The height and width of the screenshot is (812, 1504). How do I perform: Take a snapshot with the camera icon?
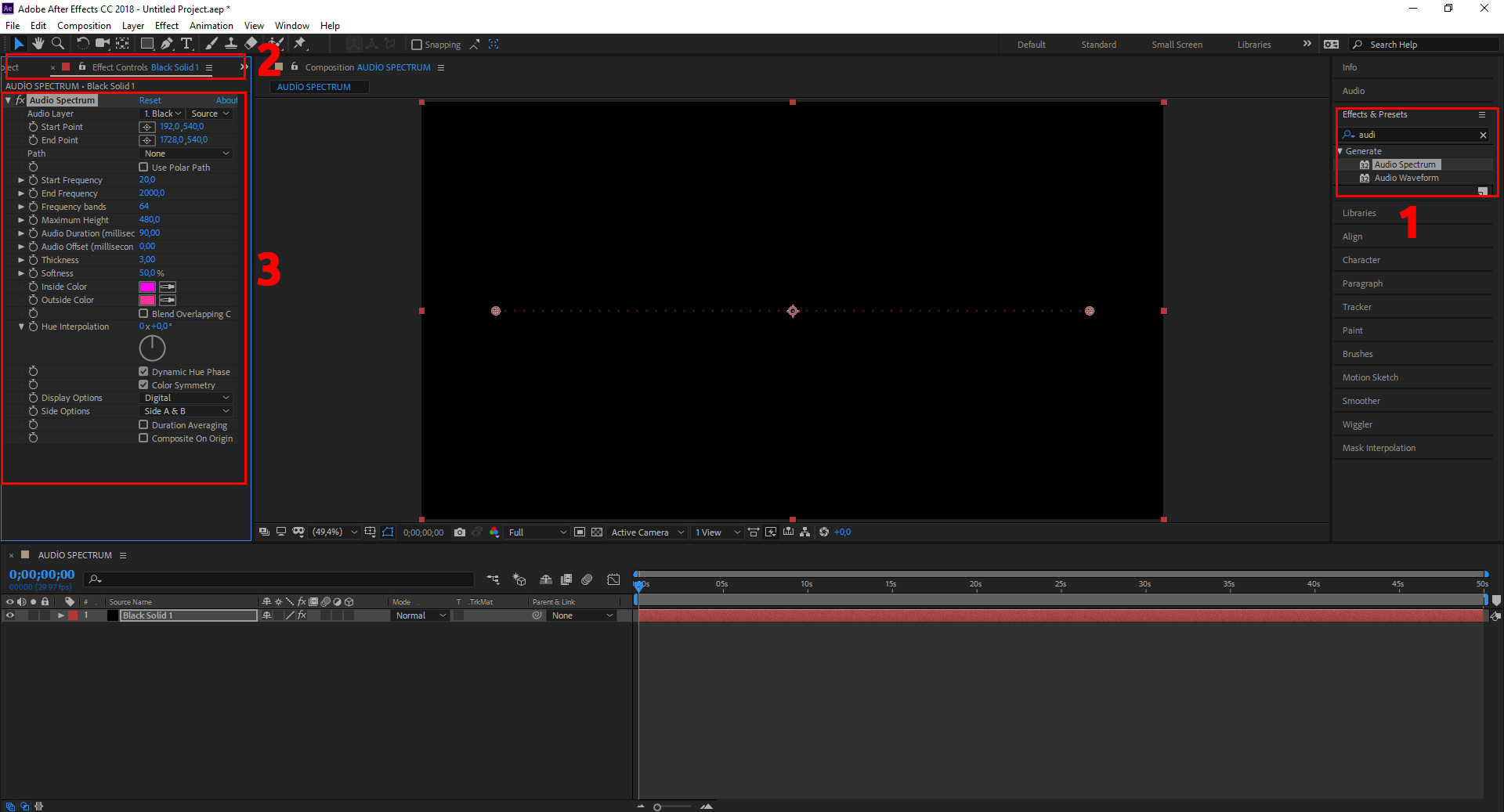coord(460,532)
